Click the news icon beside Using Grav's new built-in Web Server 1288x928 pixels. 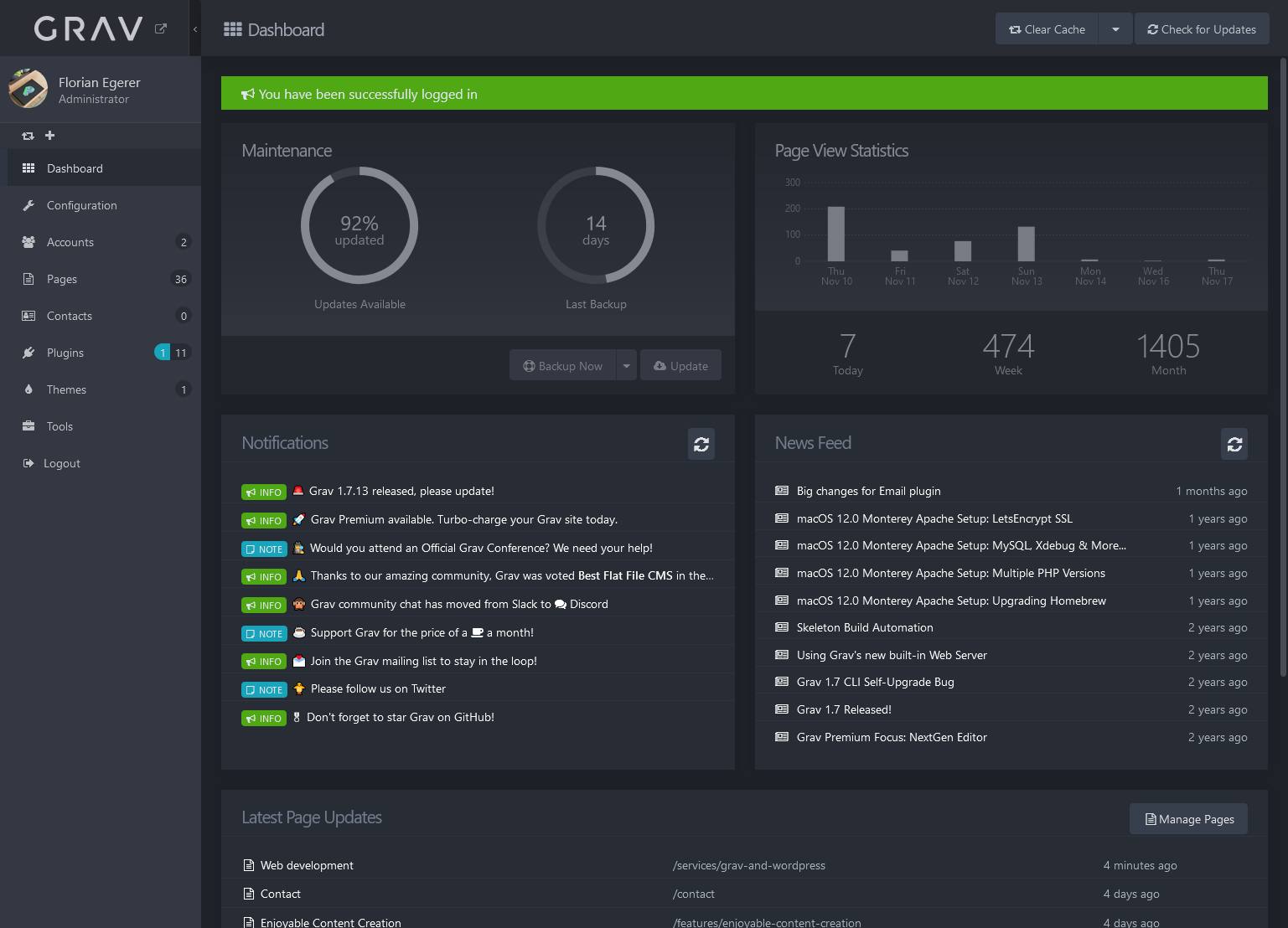click(782, 655)
